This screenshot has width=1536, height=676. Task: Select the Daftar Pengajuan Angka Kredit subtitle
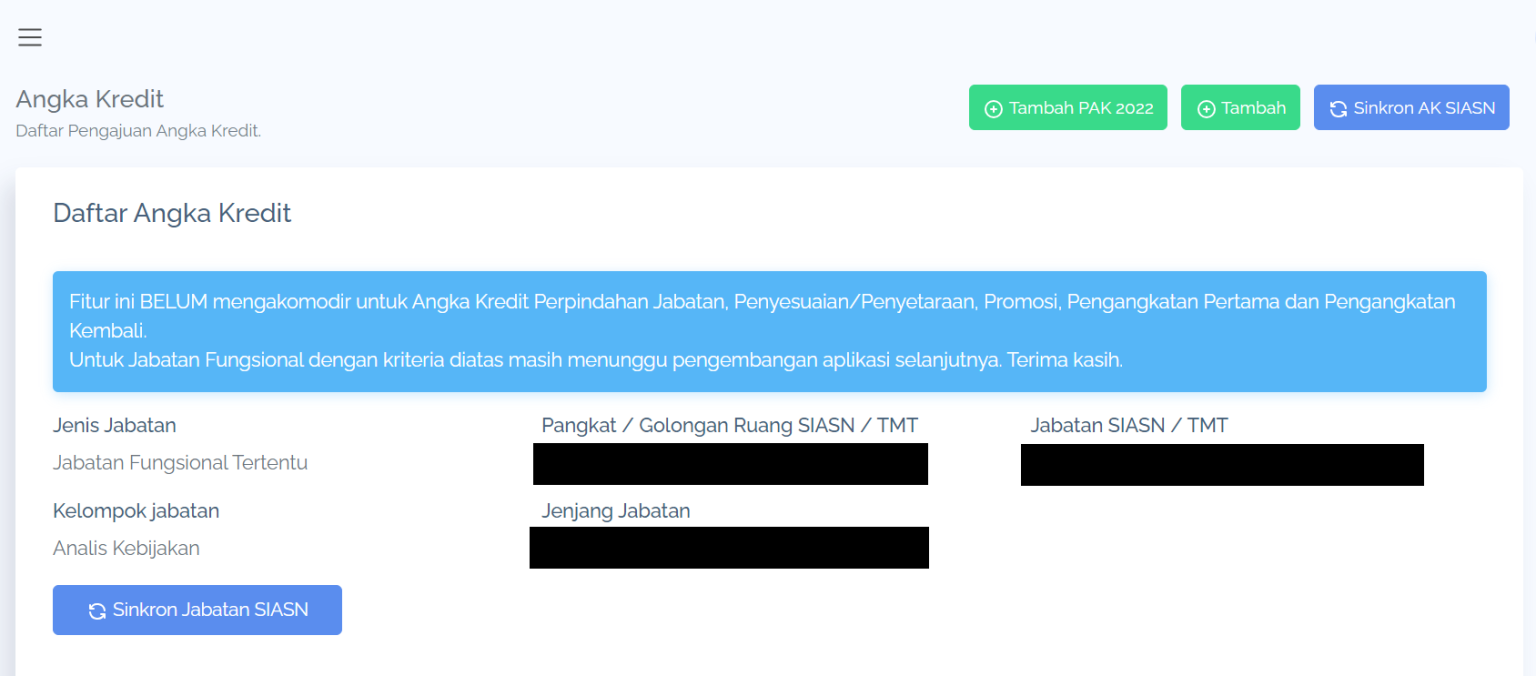click(138, 131)
